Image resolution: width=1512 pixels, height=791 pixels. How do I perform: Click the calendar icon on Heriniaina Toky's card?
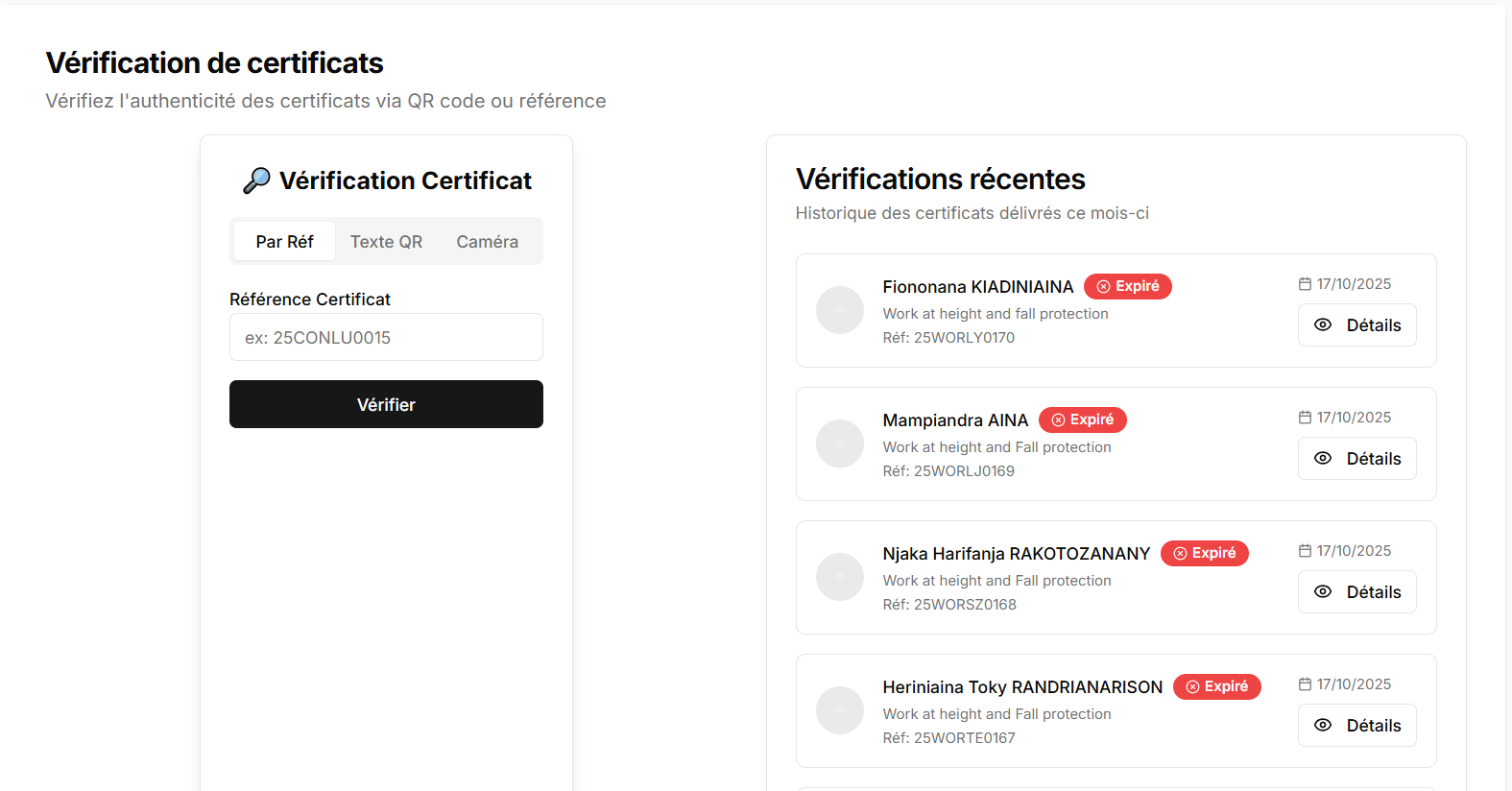click(1305, 684)
